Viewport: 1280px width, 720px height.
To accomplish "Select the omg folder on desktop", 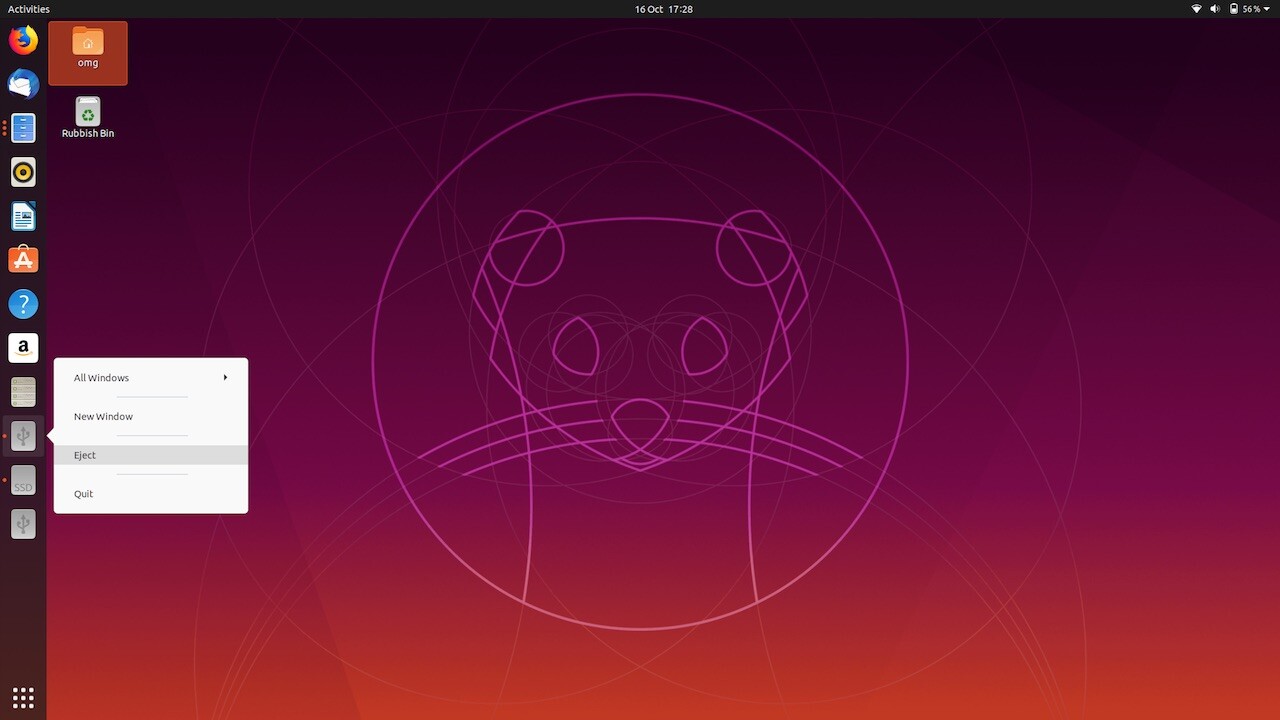I will pyautogui.click(x=88, y=53).
